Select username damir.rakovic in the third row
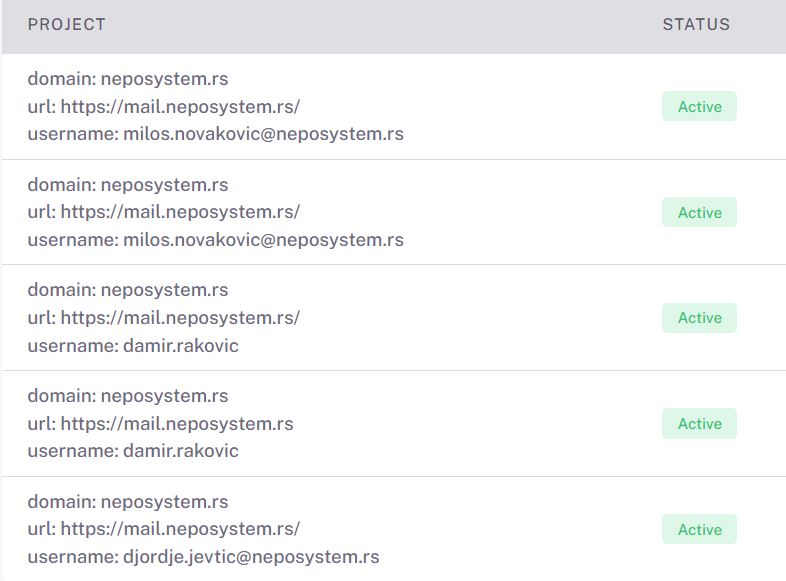The image size is (786, 581). coord(133,346)
